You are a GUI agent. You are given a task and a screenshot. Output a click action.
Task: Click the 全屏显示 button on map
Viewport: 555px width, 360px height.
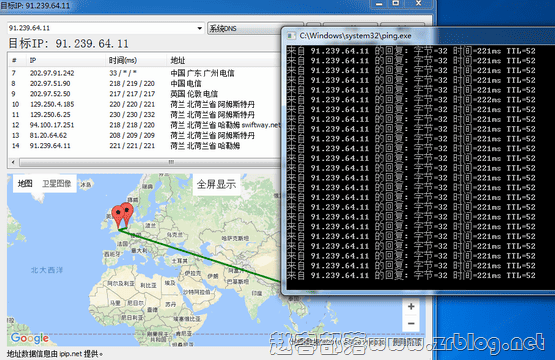216,184
